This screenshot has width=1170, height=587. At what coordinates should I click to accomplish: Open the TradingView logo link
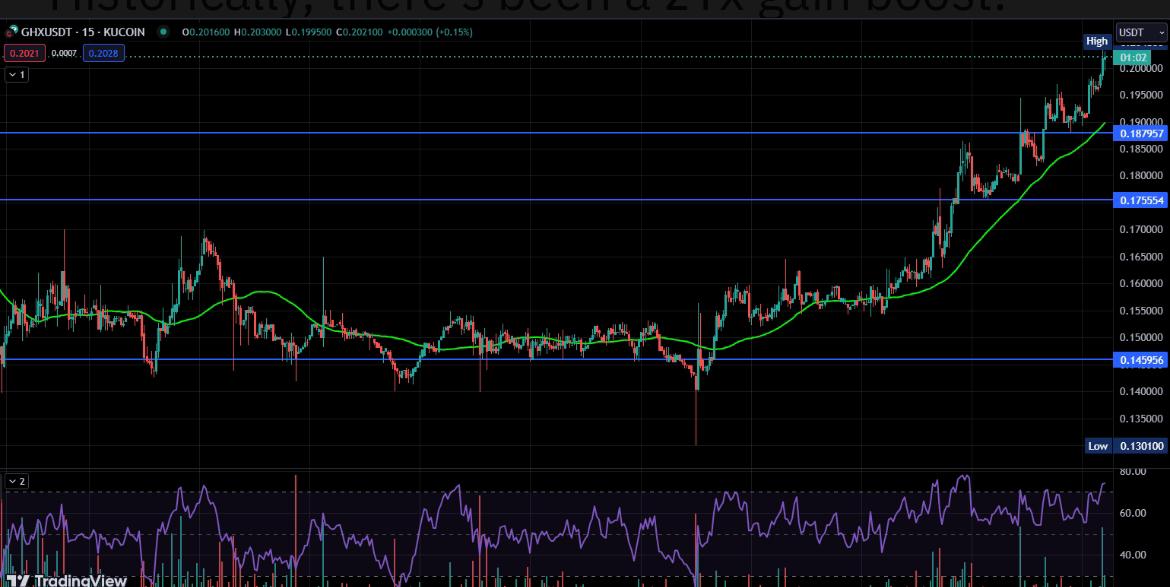pos(65,579)
